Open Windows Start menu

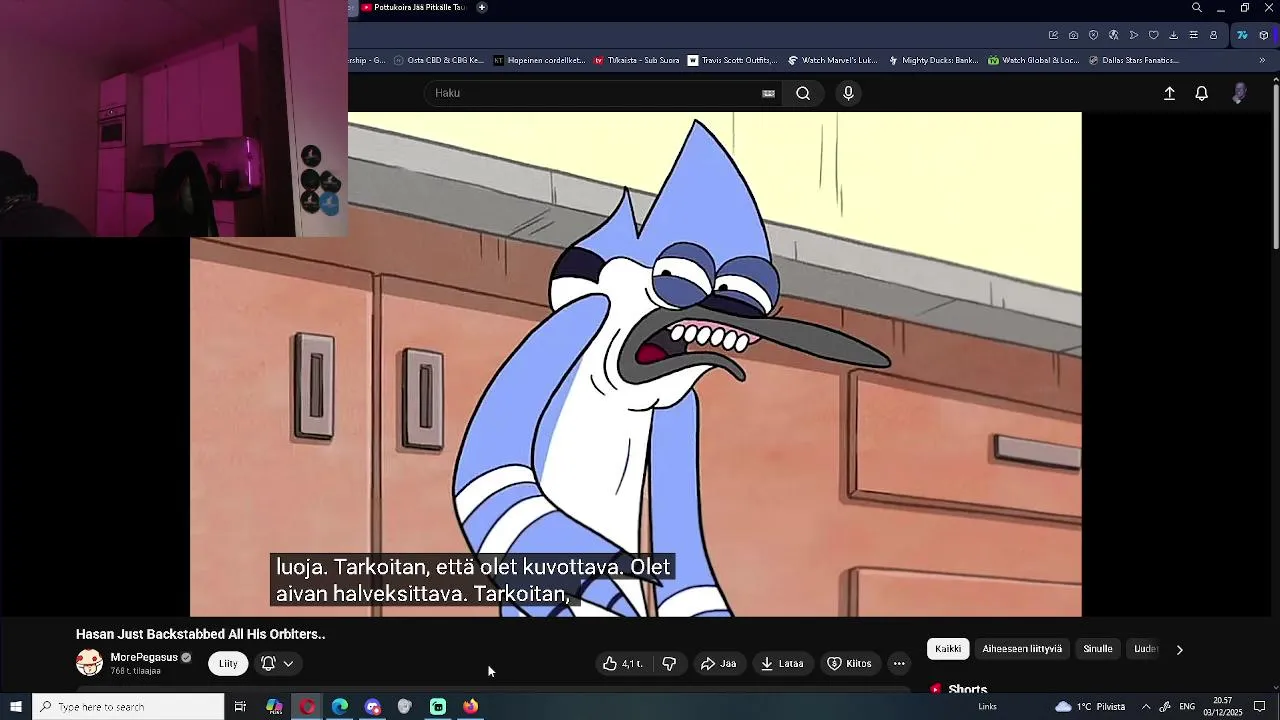pos(16,707)
